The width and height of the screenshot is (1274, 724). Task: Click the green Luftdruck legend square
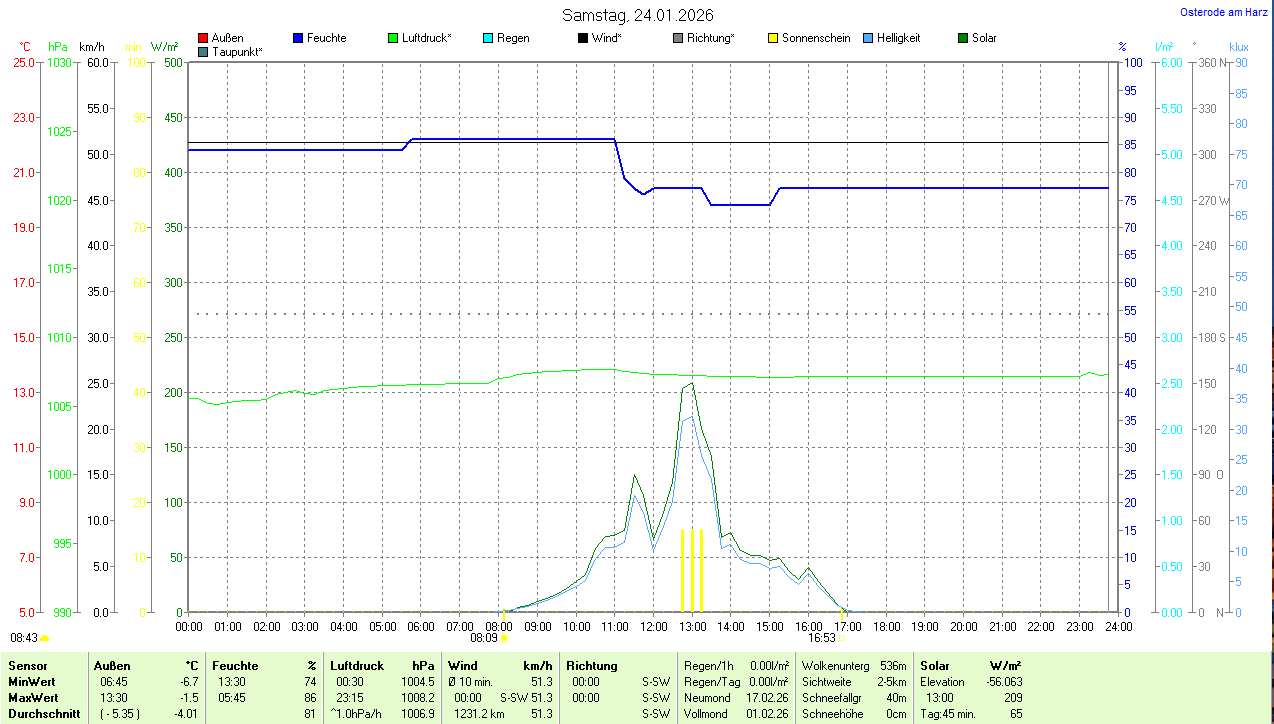(x=393, y=38)
